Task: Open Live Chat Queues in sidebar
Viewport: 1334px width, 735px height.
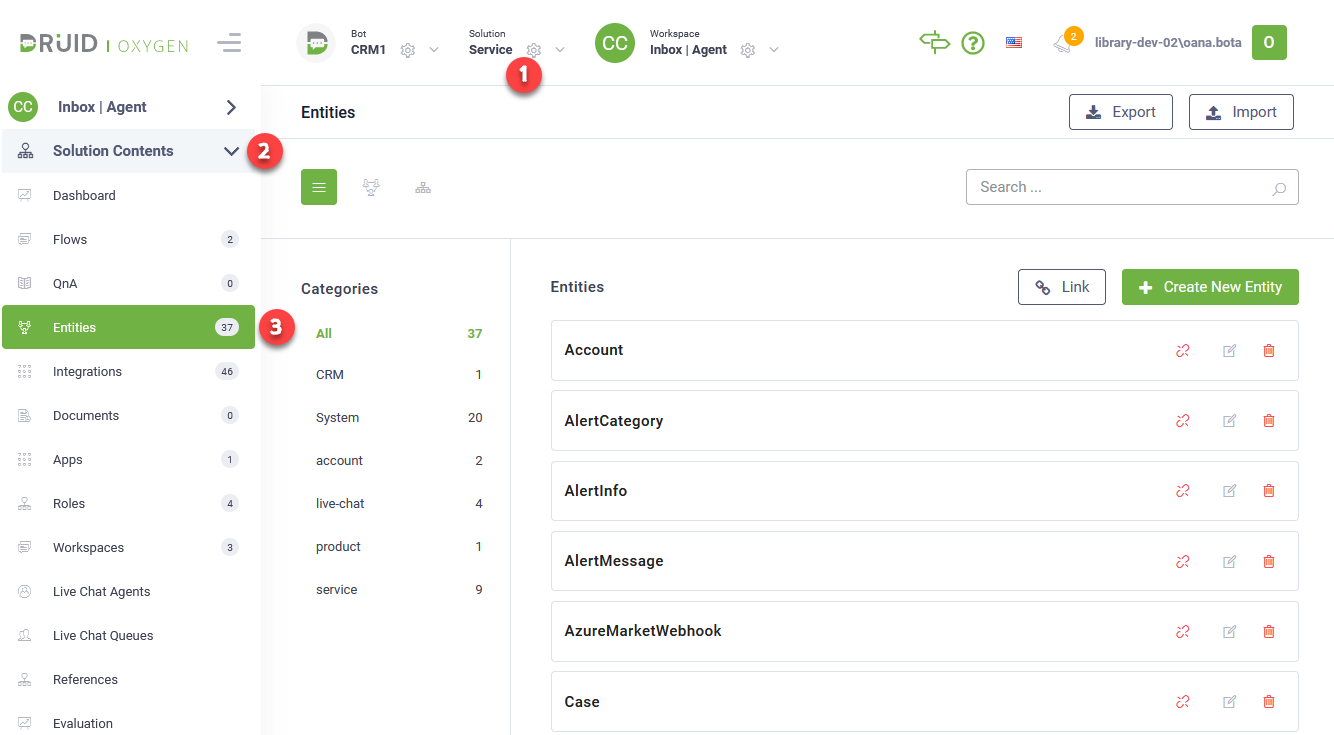Action: (x=130, y=635)
